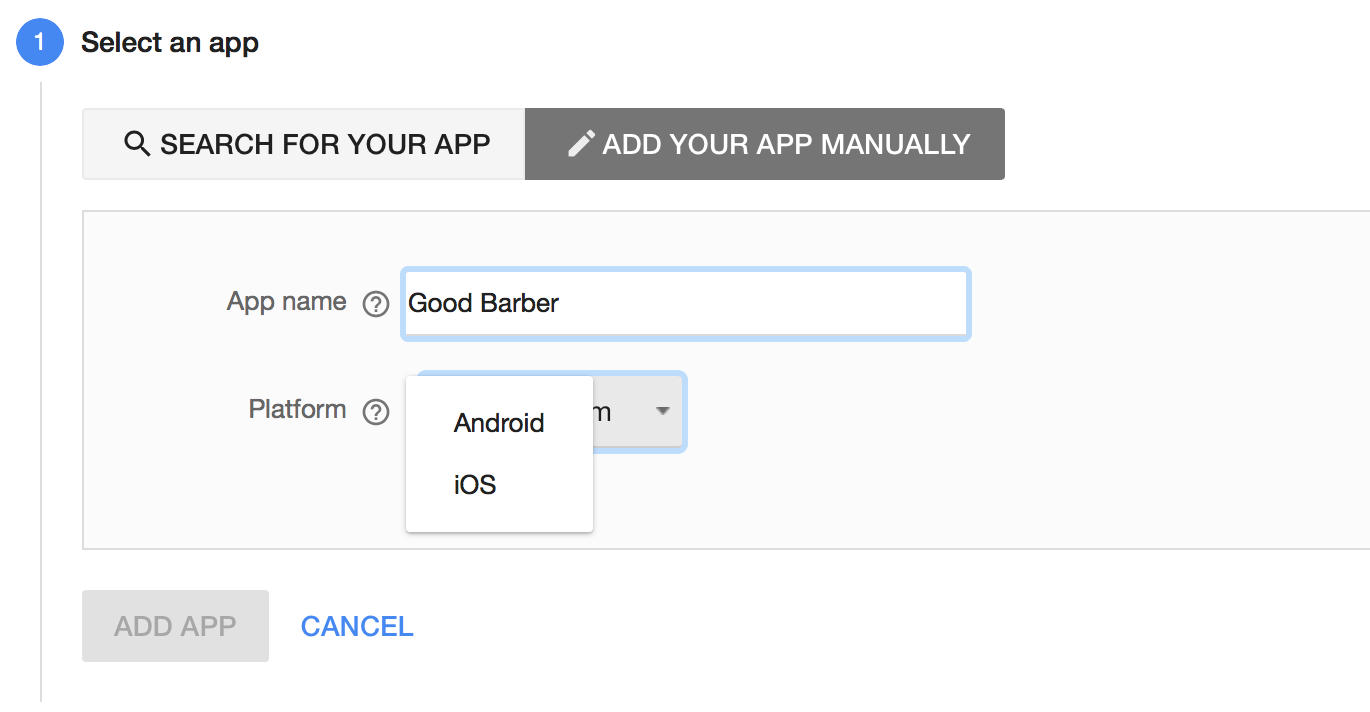Select the Add Your App Manually tab
This screenshot has height=712, width=1370.
click(765, 144)
